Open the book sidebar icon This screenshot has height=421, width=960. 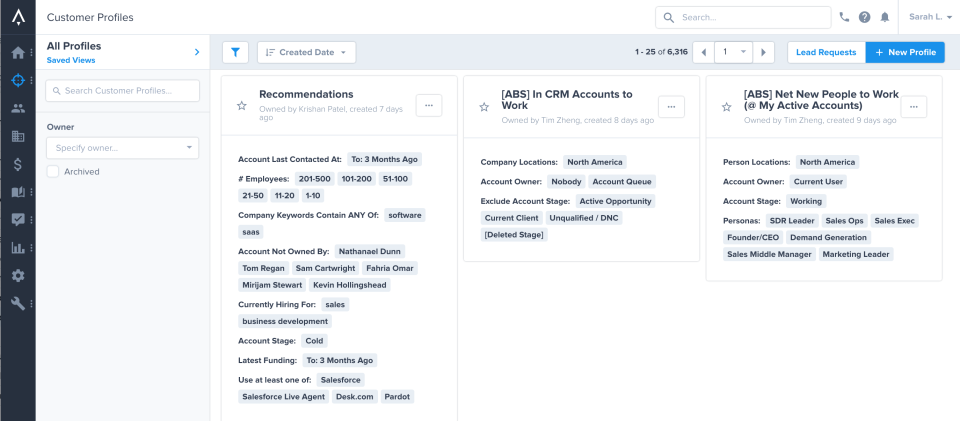[x=18, y=193]
